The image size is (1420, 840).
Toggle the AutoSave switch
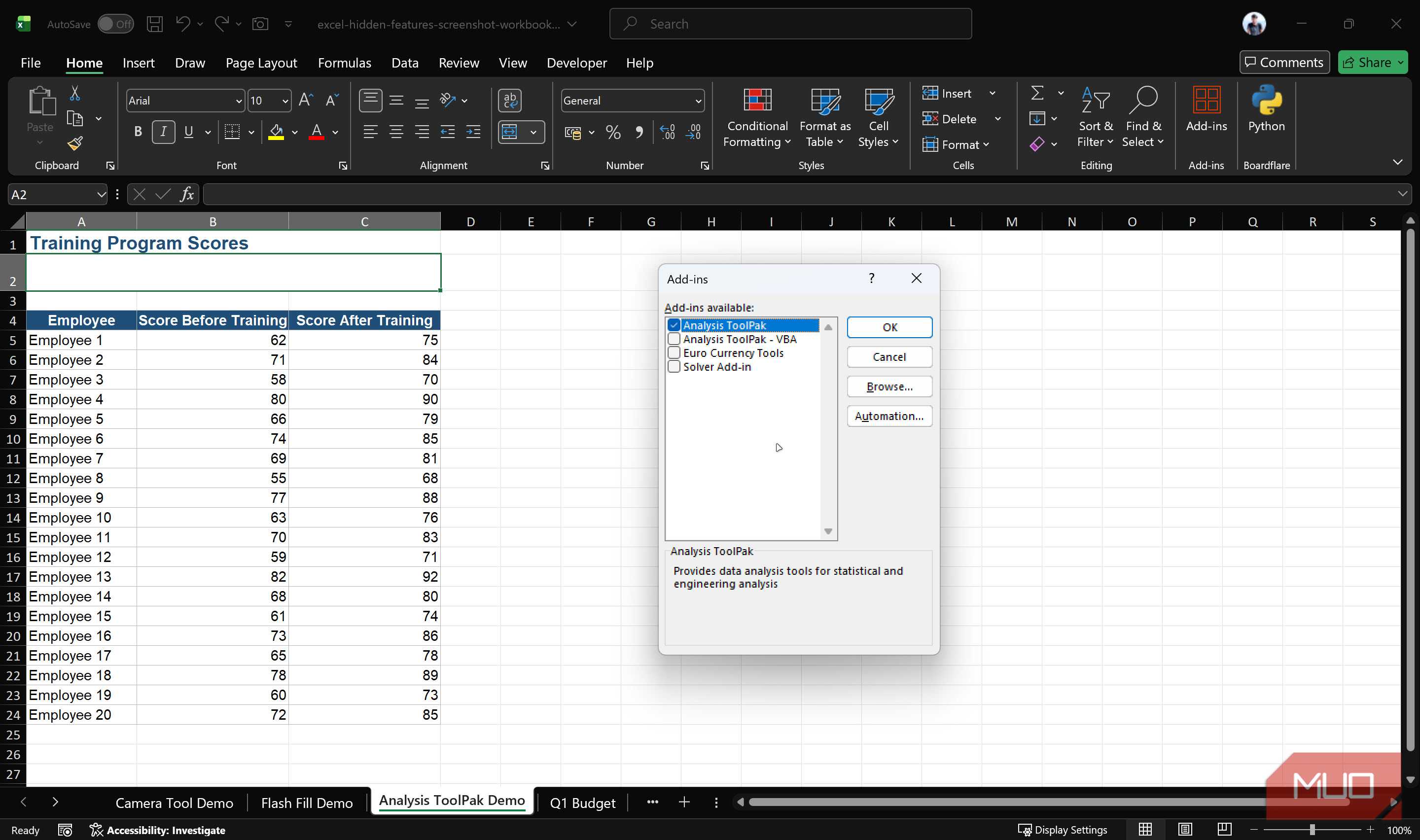click(115, 24)
